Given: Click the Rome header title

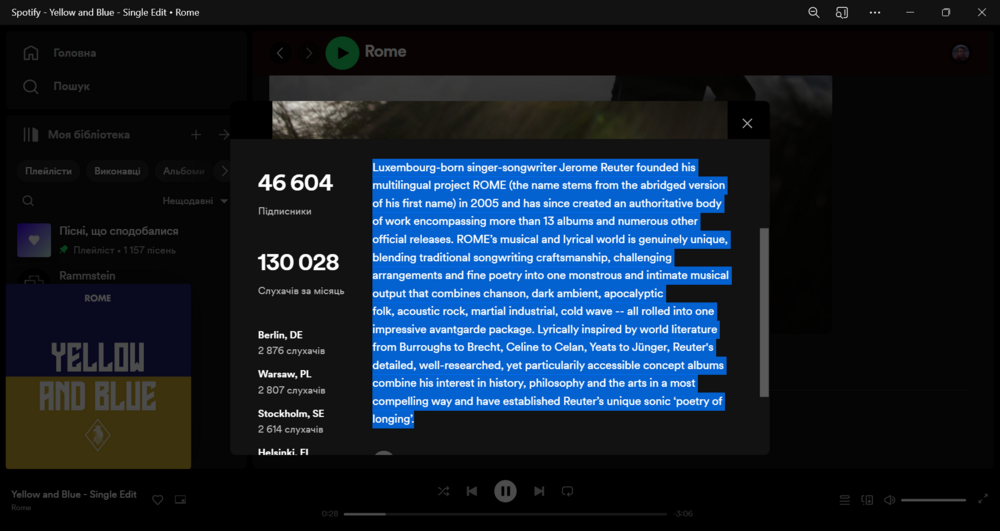Looking at the screenshot, I should (385, 52).
